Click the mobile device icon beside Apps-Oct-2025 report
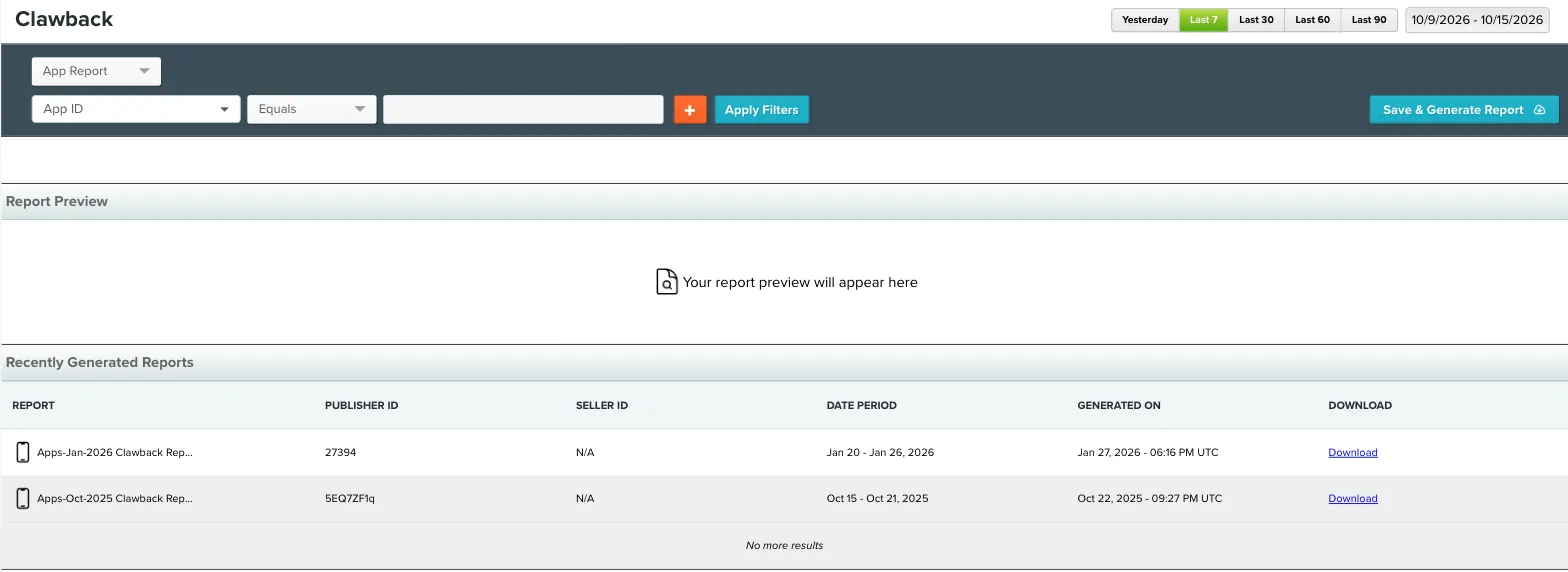Viewport: 1568px width, 572px height. [x=23, y=499]
